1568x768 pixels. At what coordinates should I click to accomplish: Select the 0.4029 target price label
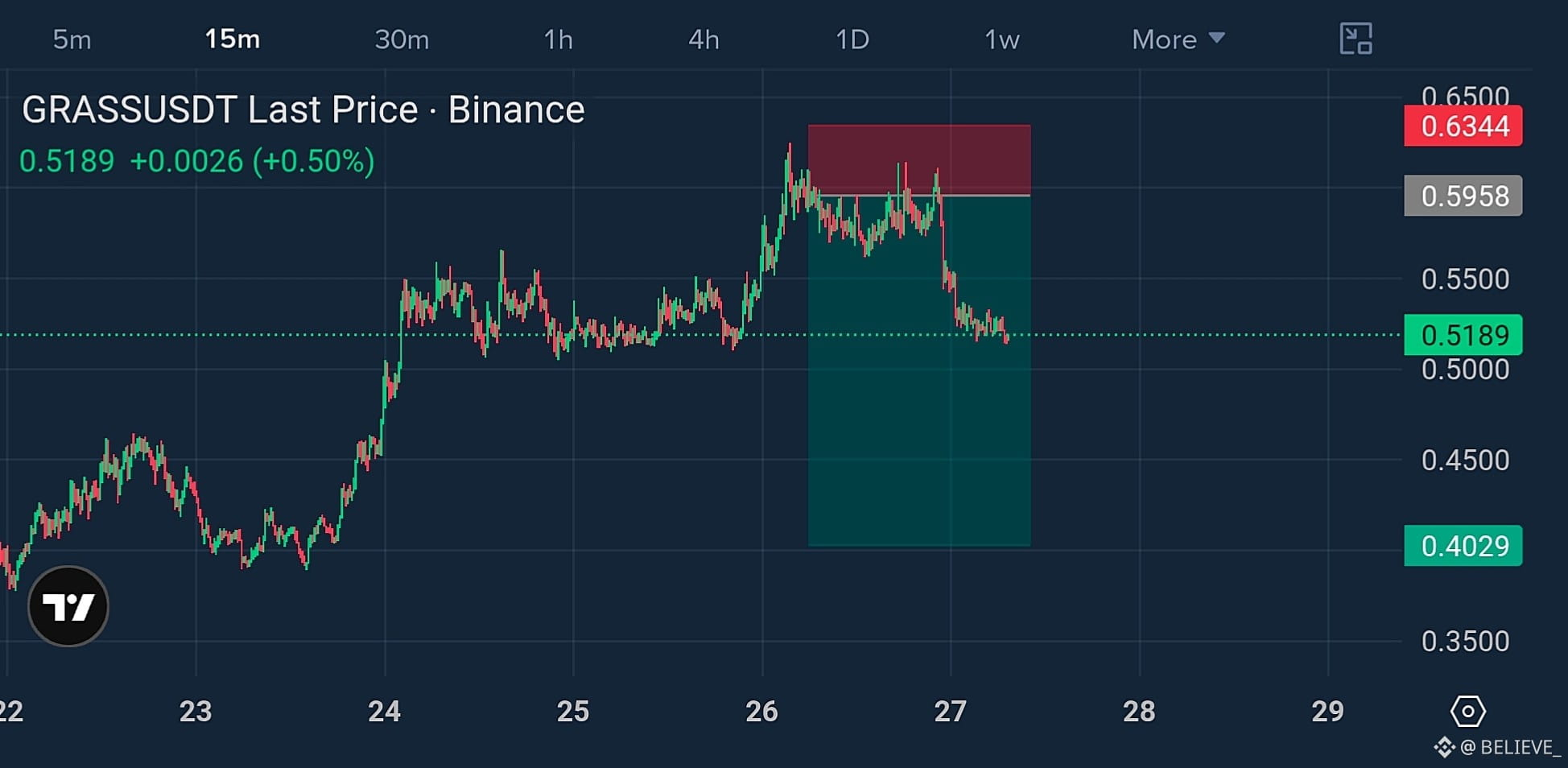(x=1463, y=546)
